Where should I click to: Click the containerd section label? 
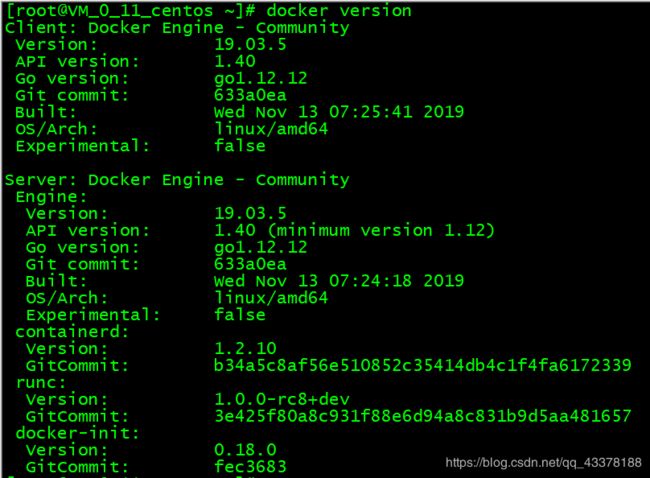[x=72, y=332]
